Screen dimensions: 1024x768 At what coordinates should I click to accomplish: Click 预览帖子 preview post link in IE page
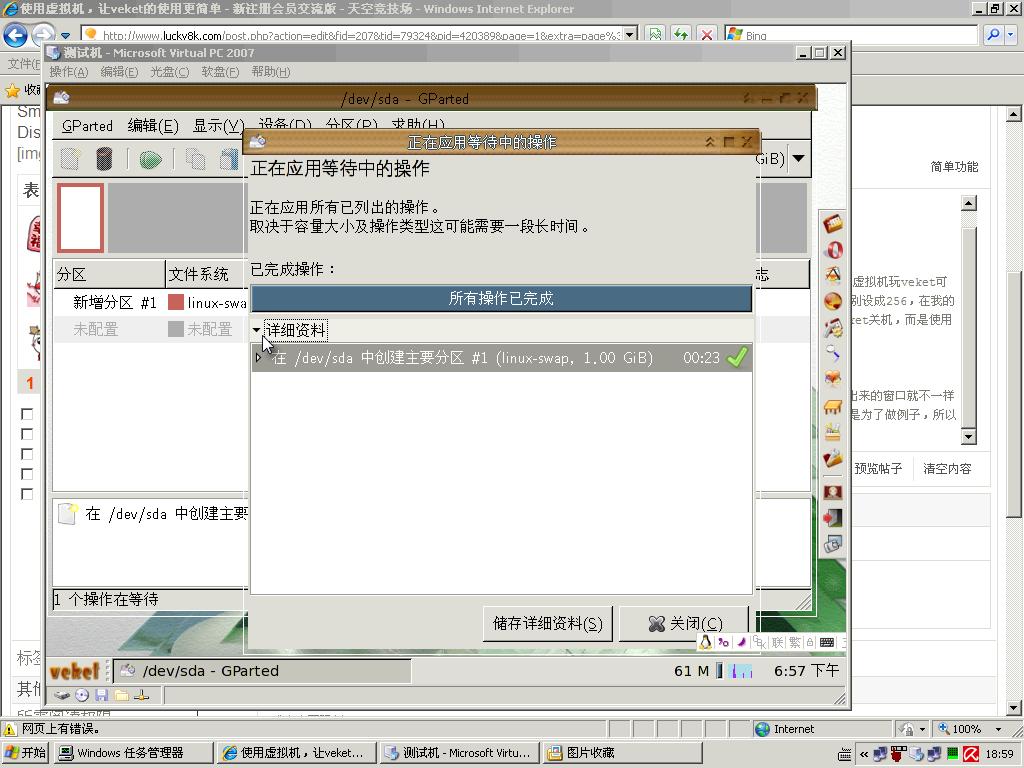point(878,468)
